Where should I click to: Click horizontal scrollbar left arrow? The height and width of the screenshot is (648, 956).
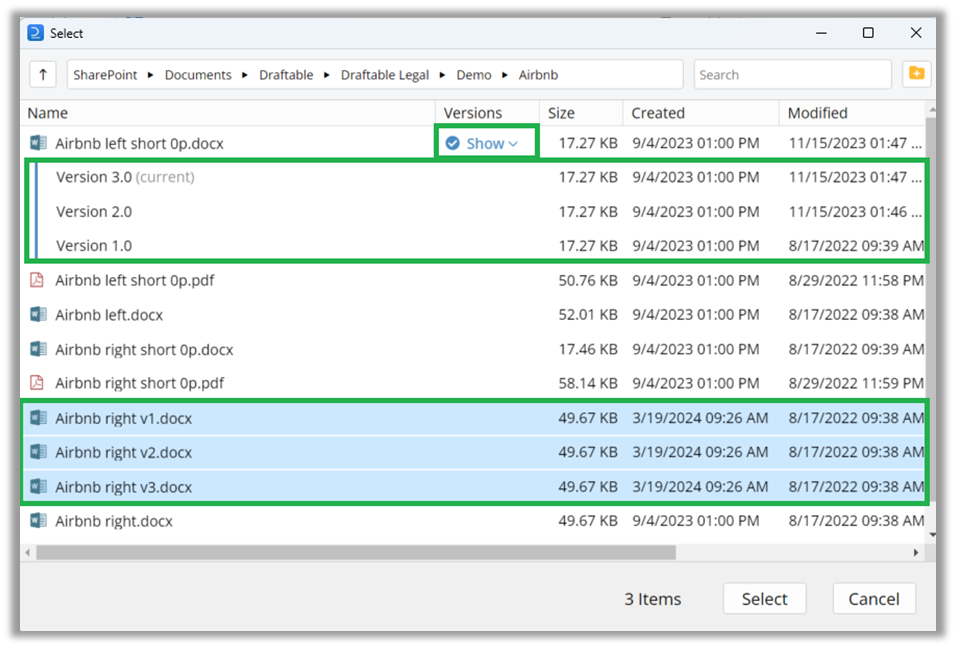coord(27,552)
